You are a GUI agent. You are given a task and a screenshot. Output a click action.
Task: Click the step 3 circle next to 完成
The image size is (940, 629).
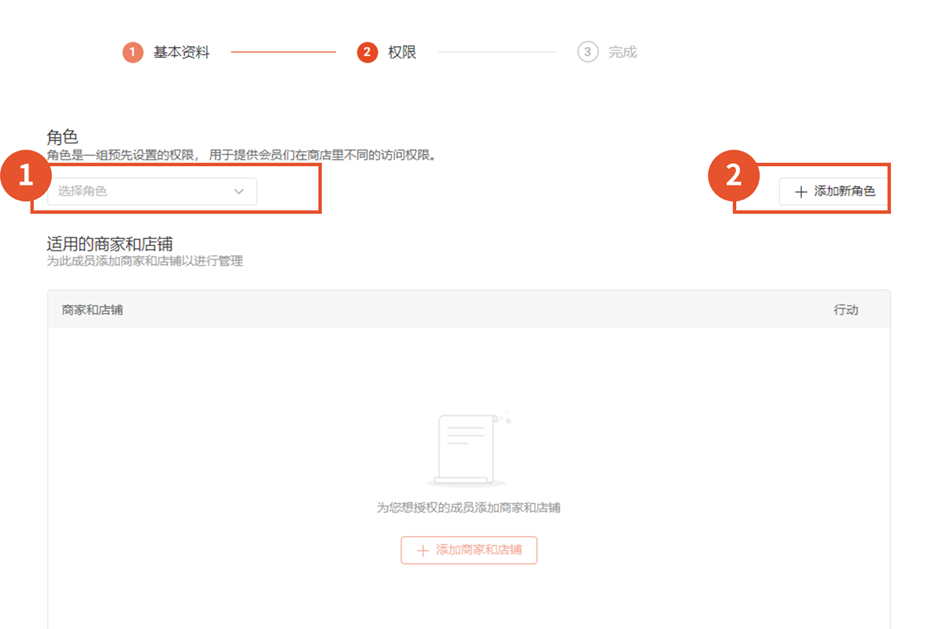click(588, 49)
